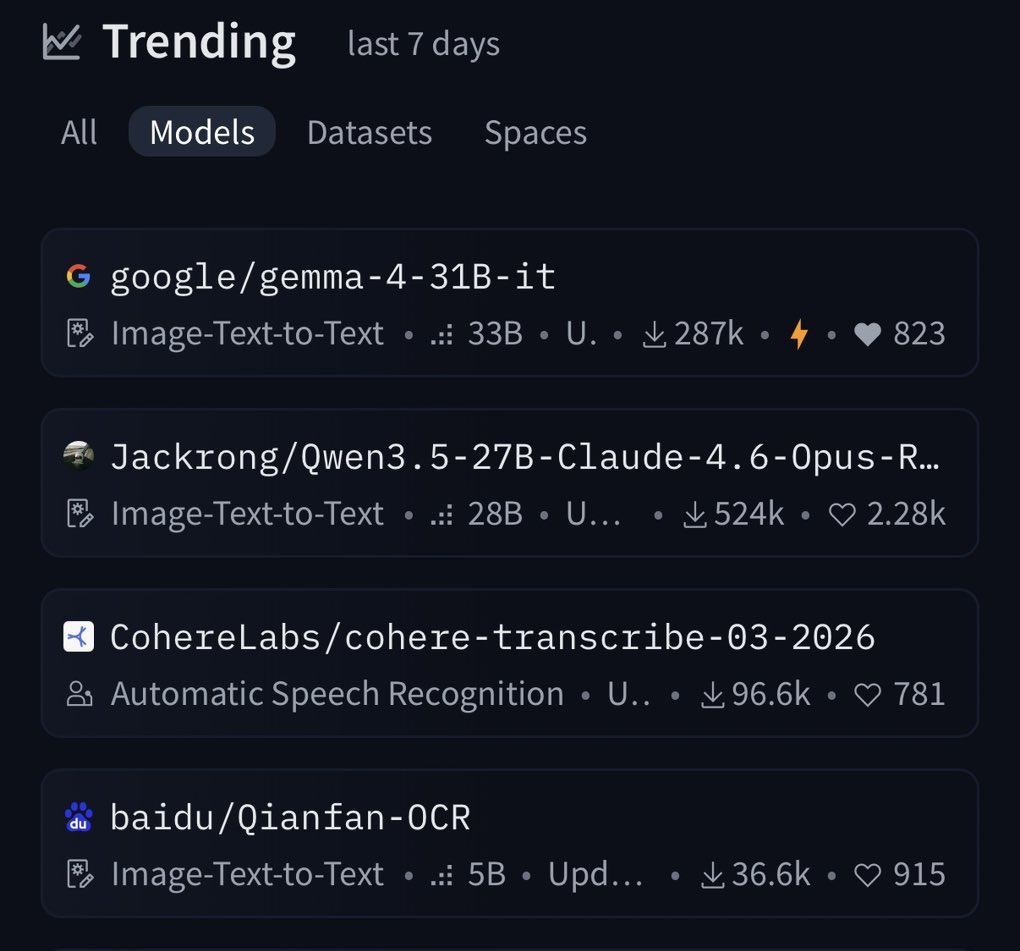Click the heart icon showing 823 likes
This screenshot has width=1020, height=951.
coord(868,334)
